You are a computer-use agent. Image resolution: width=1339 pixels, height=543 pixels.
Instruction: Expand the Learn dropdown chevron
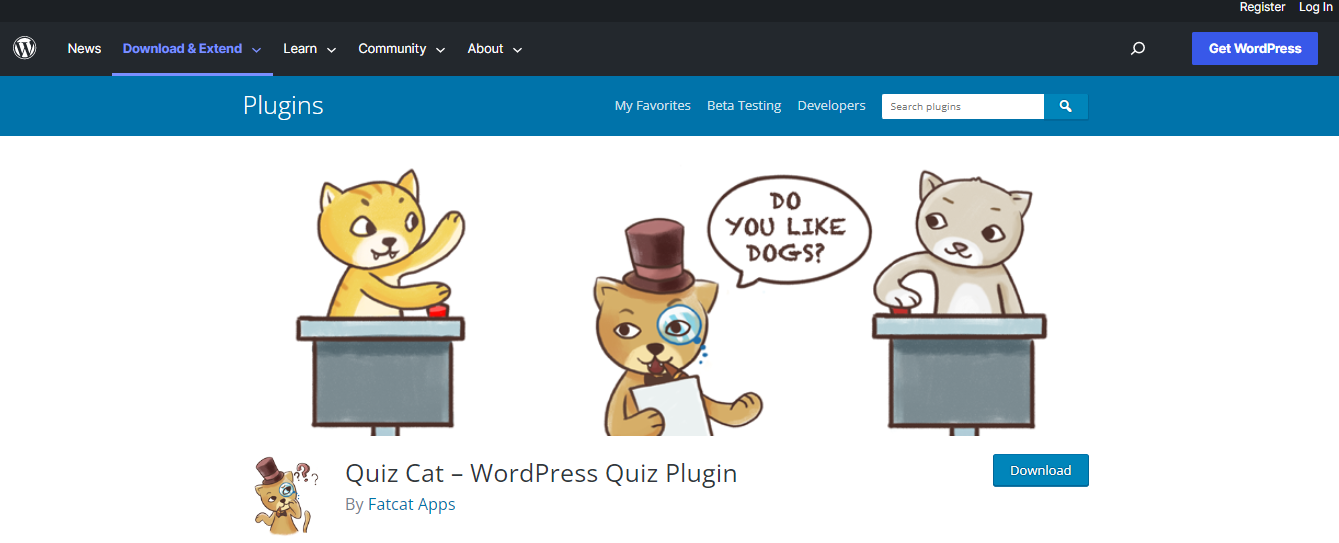(331, 49)
